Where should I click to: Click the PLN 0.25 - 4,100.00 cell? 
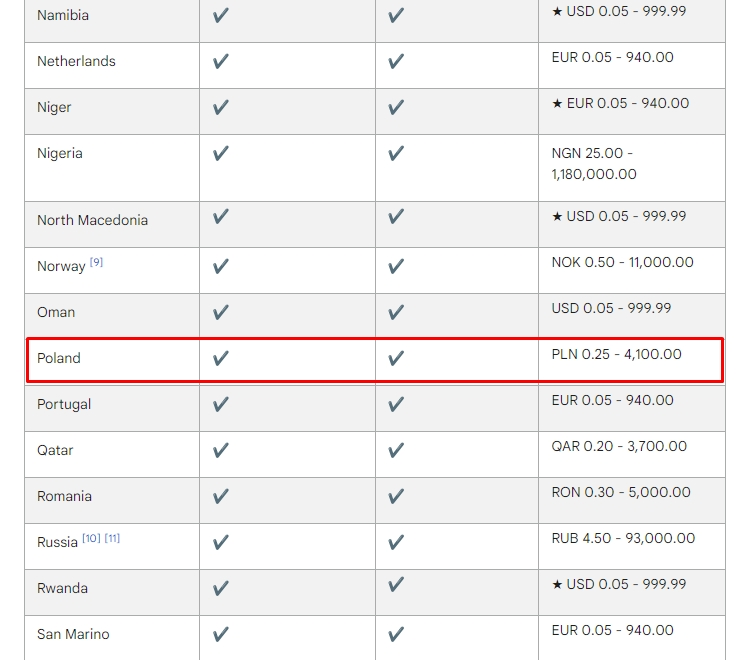[x=616, y=354]
